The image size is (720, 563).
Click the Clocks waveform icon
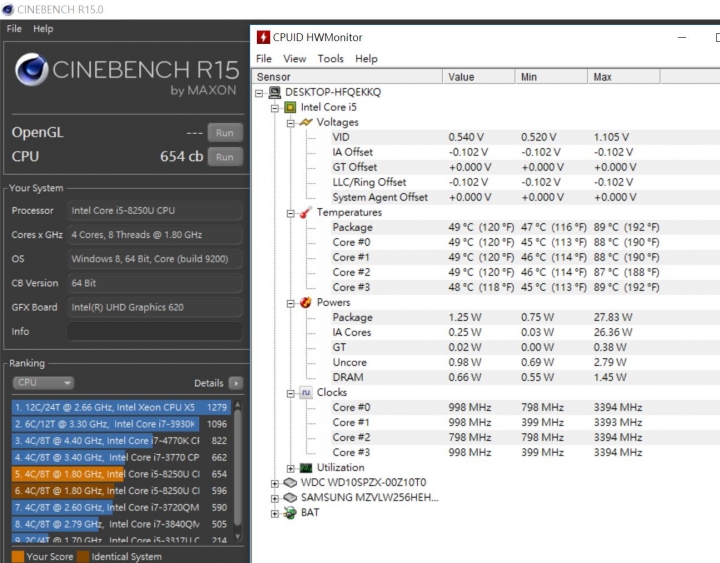[305, 392]
